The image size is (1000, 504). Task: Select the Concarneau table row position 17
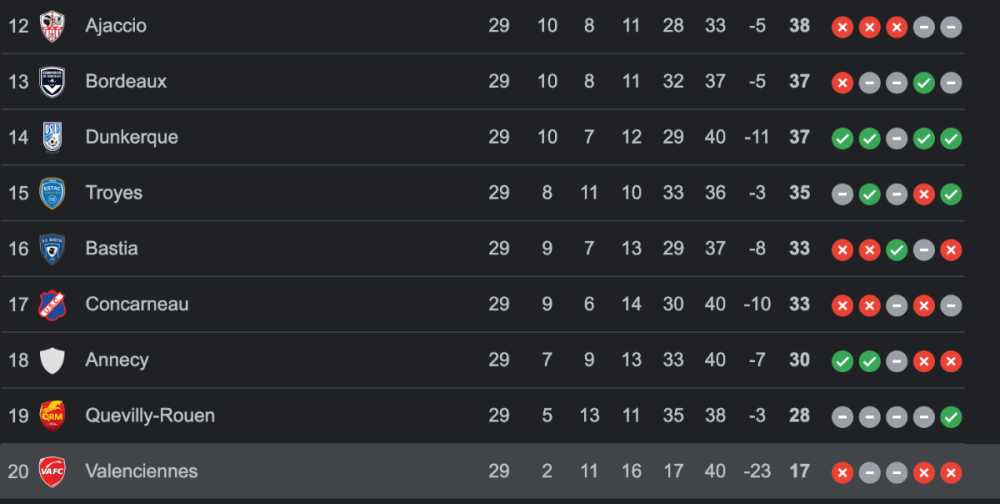pyautogui.click(x=19, y=304)
